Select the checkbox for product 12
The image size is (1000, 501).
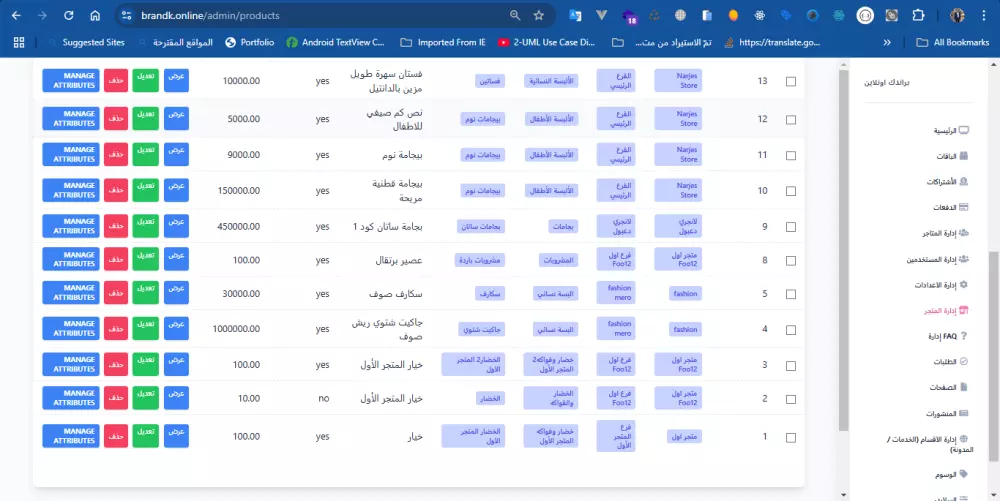click(x=791, y=120)
